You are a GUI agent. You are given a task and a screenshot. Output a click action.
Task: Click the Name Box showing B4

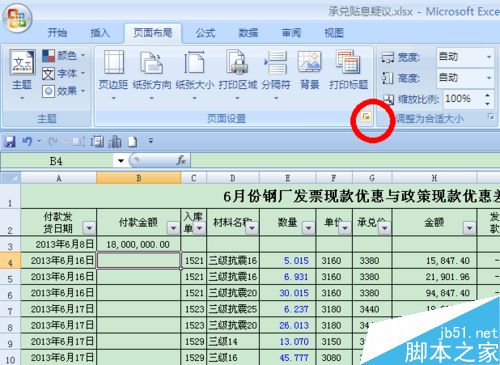tap(56, 161)
